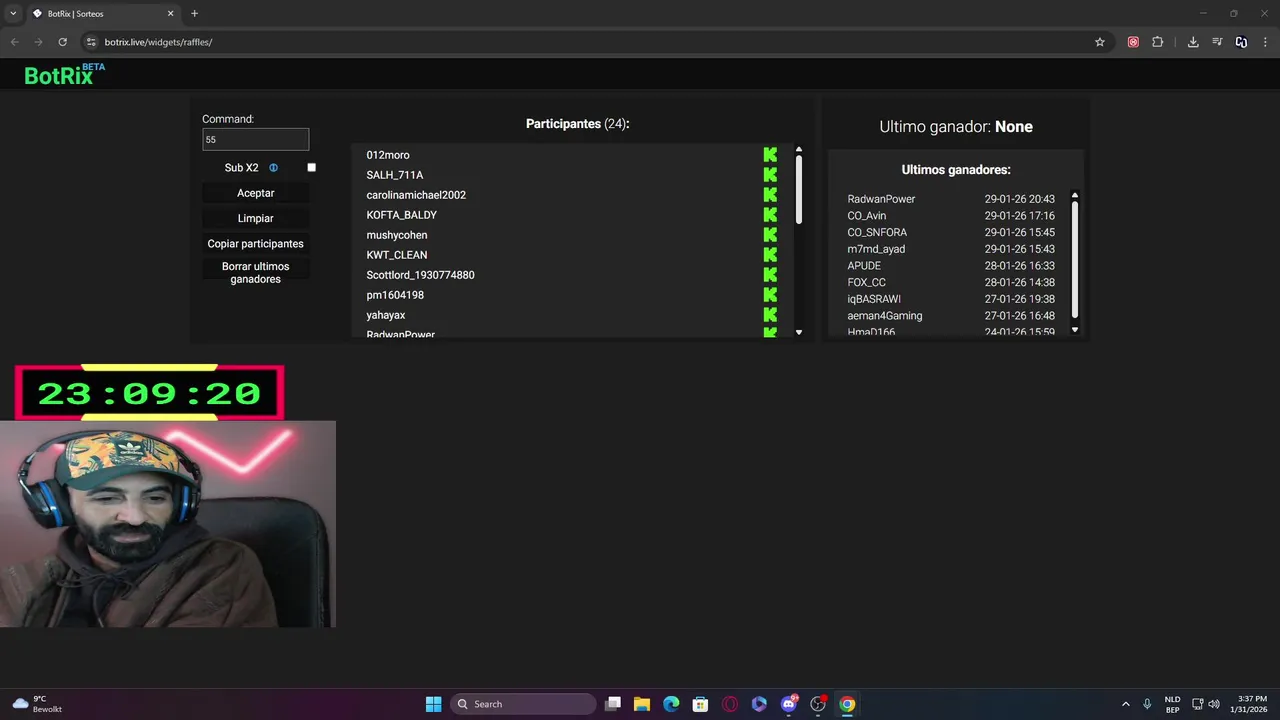Click Borrar ultimos ganadores button
The height and width of the screenshot is (720, 1280).
click(x=256, y=273)
